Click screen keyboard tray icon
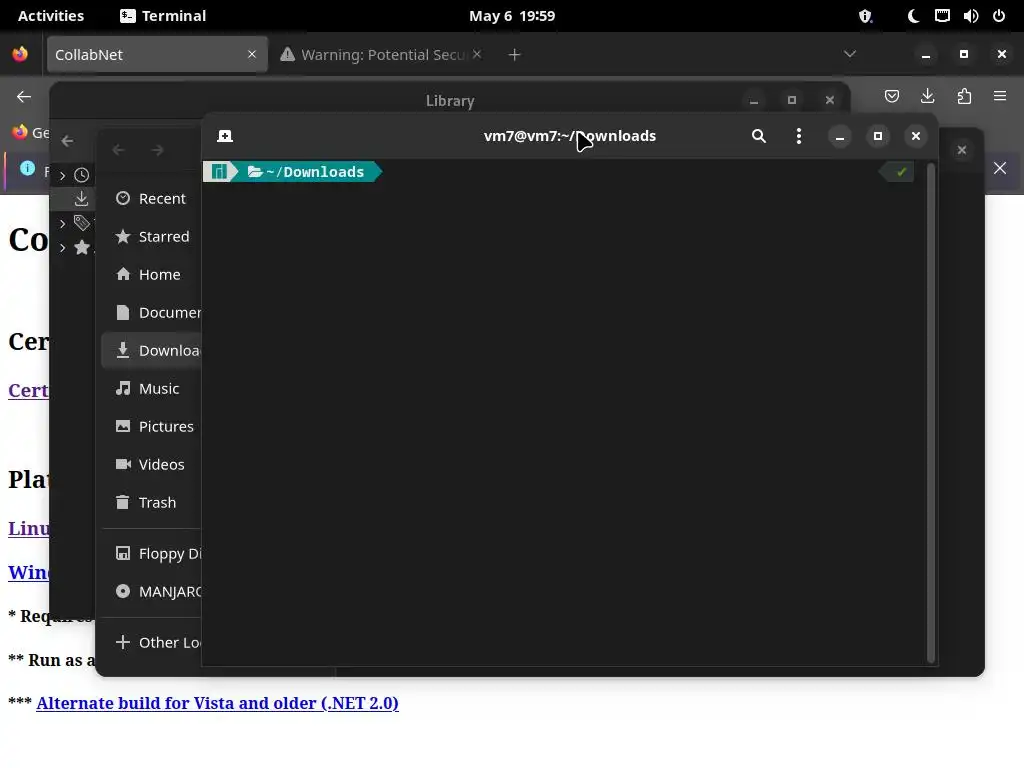Viewport: 1024px width, 768px height. pos(942,16)
